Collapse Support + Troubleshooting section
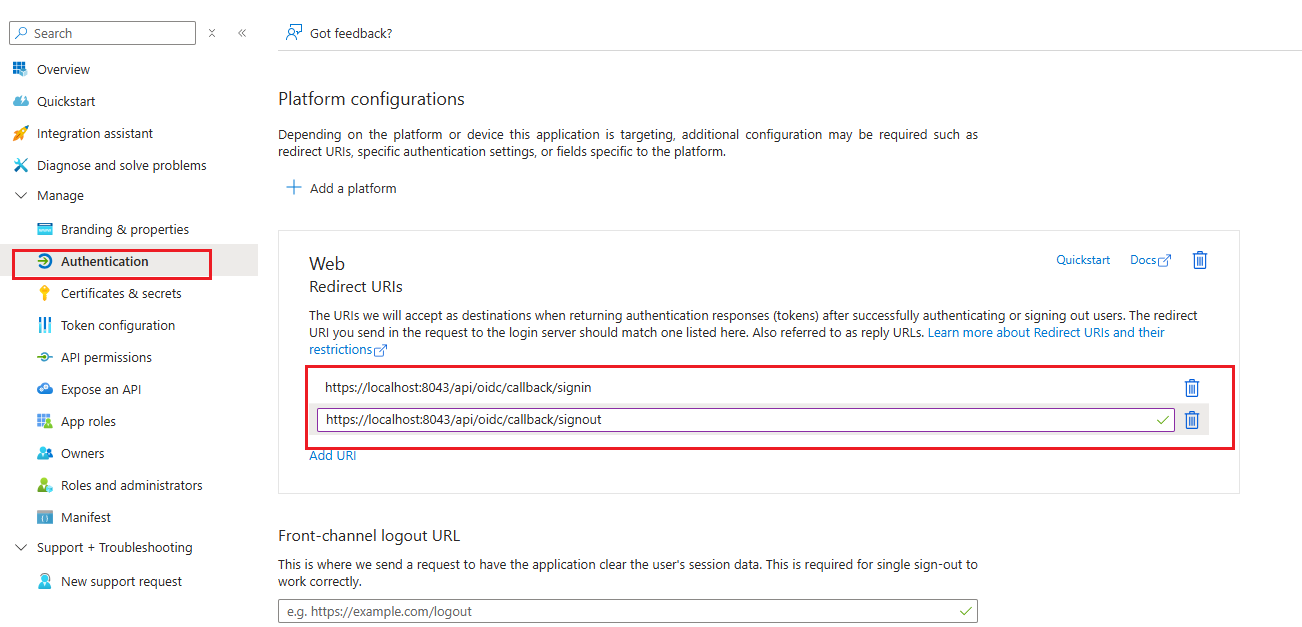The height and width of the screenshot is (627, 1302). pyautogui.click(x=21, y=548)
